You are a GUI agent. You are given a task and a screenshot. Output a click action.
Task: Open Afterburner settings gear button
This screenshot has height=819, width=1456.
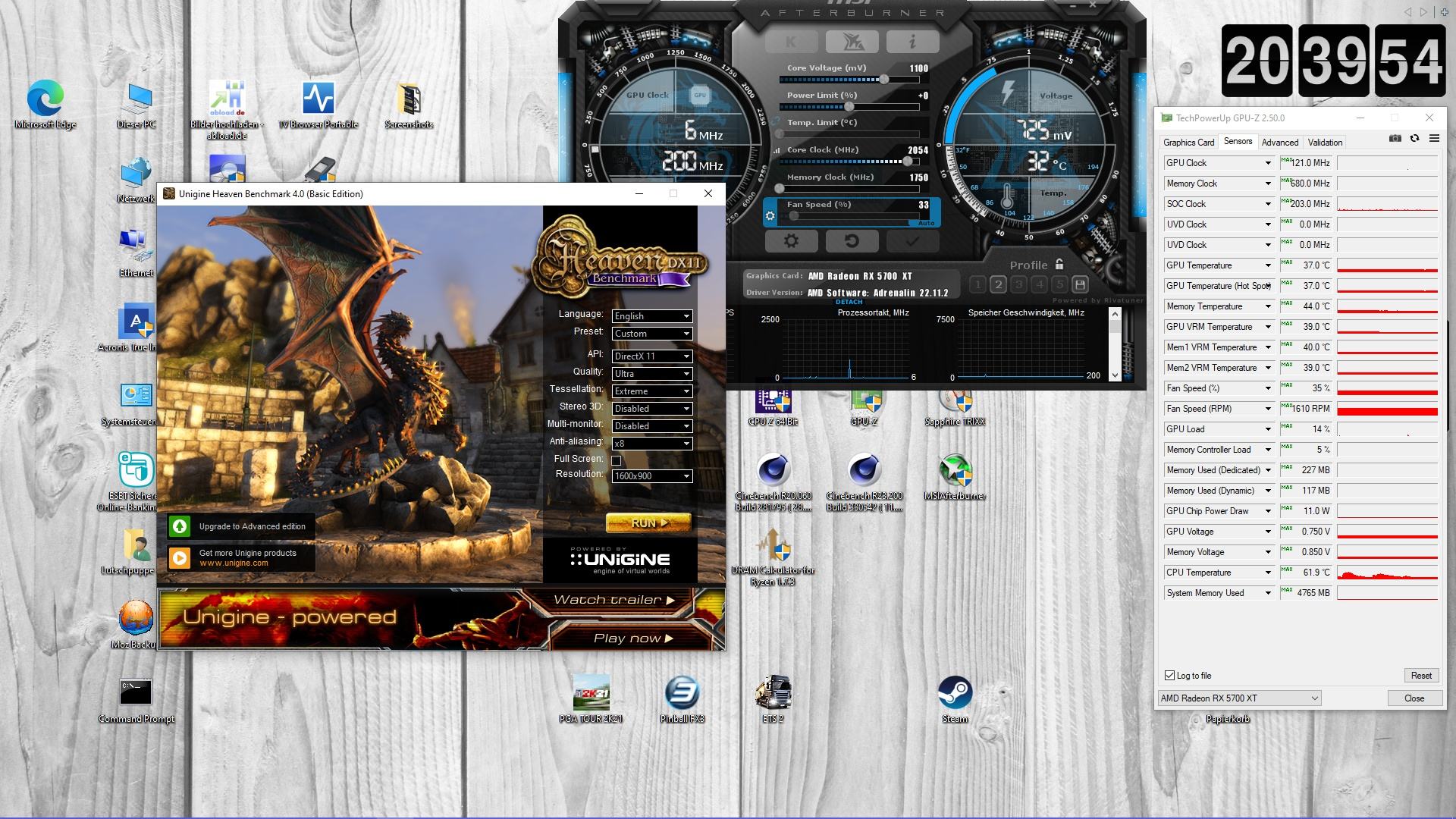[791, 241]
